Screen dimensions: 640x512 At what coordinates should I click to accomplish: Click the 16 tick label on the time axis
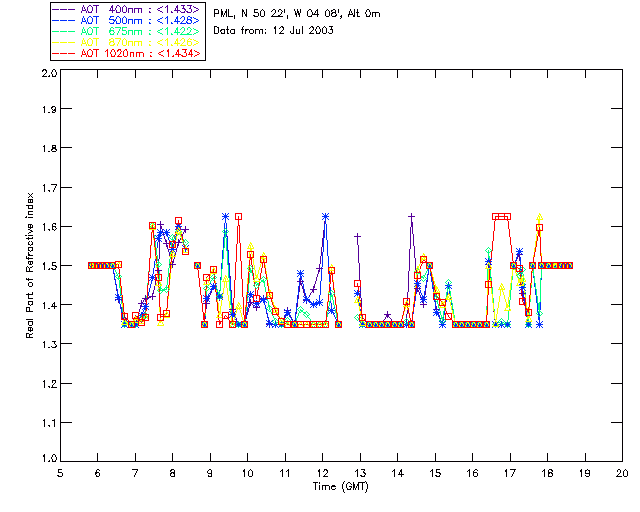click(x=472, y=474)
